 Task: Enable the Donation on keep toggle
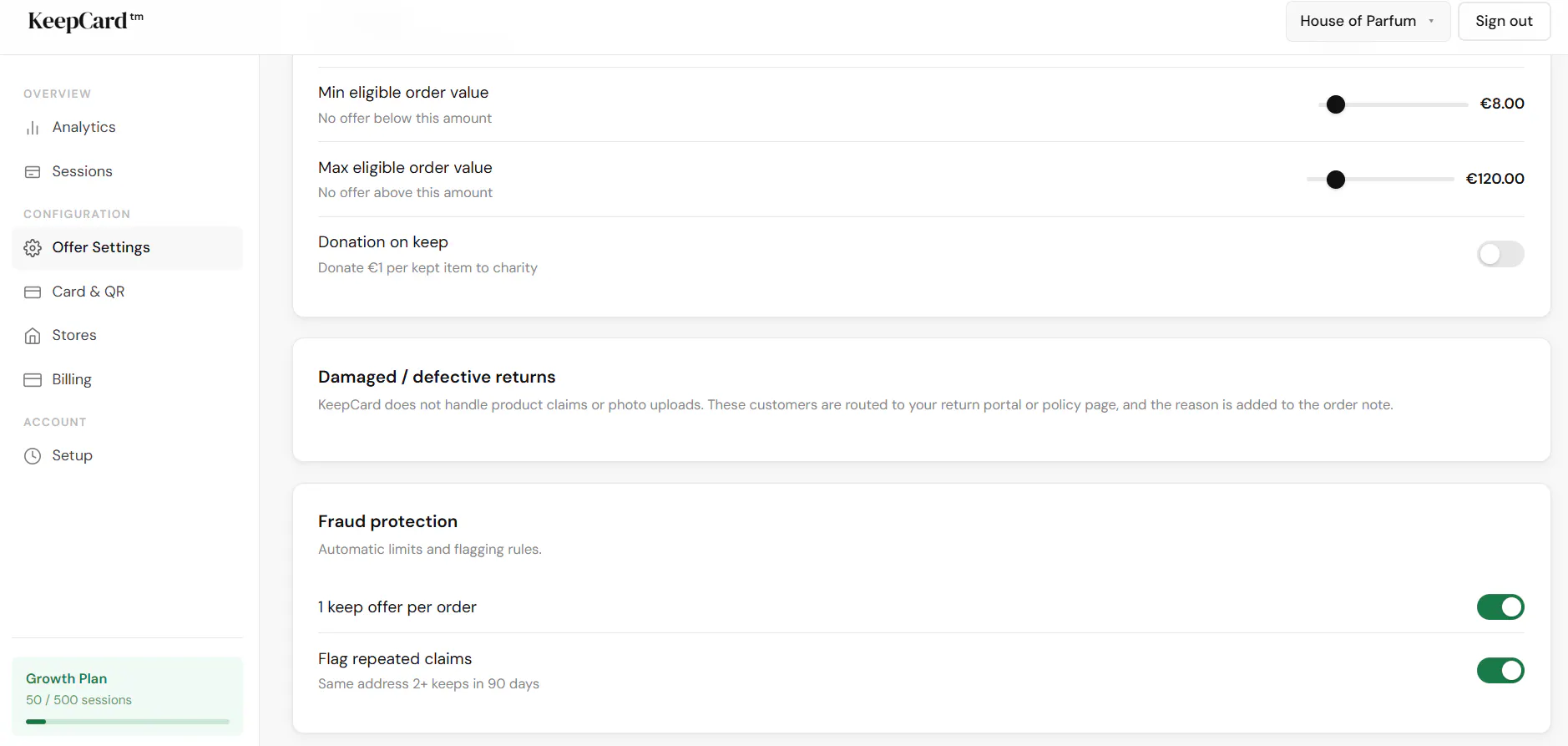[1500, 254]
